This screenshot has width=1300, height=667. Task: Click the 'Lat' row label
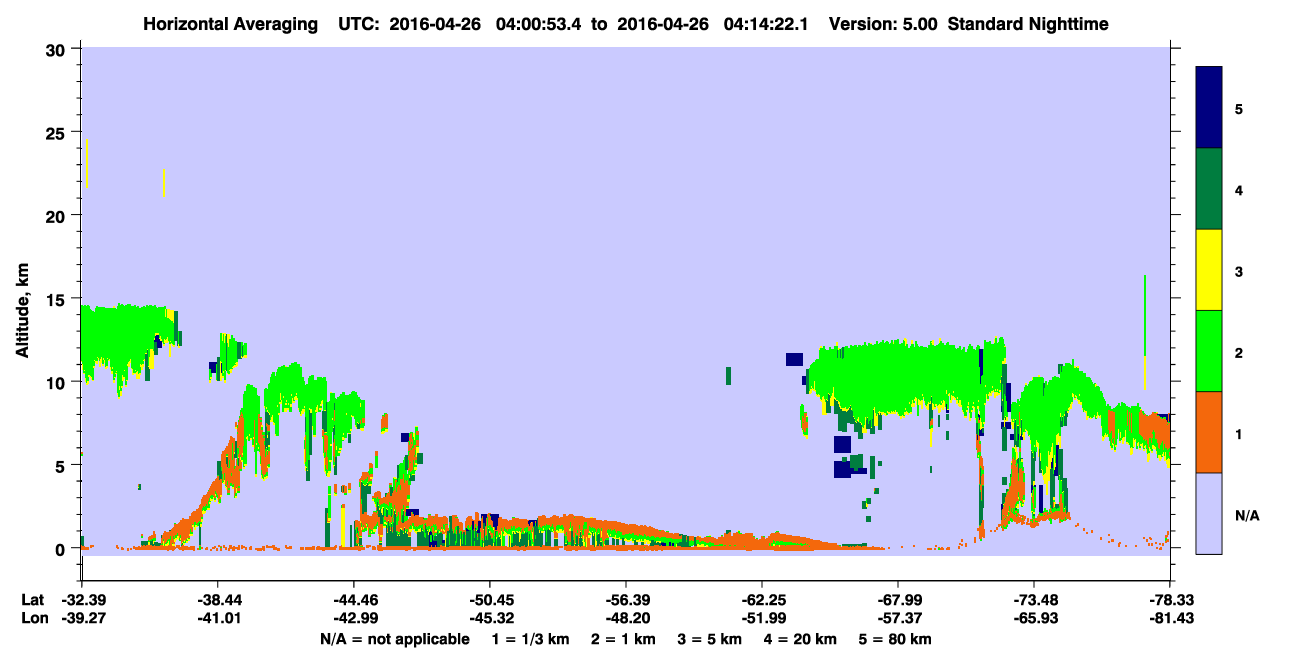(32, 600)
